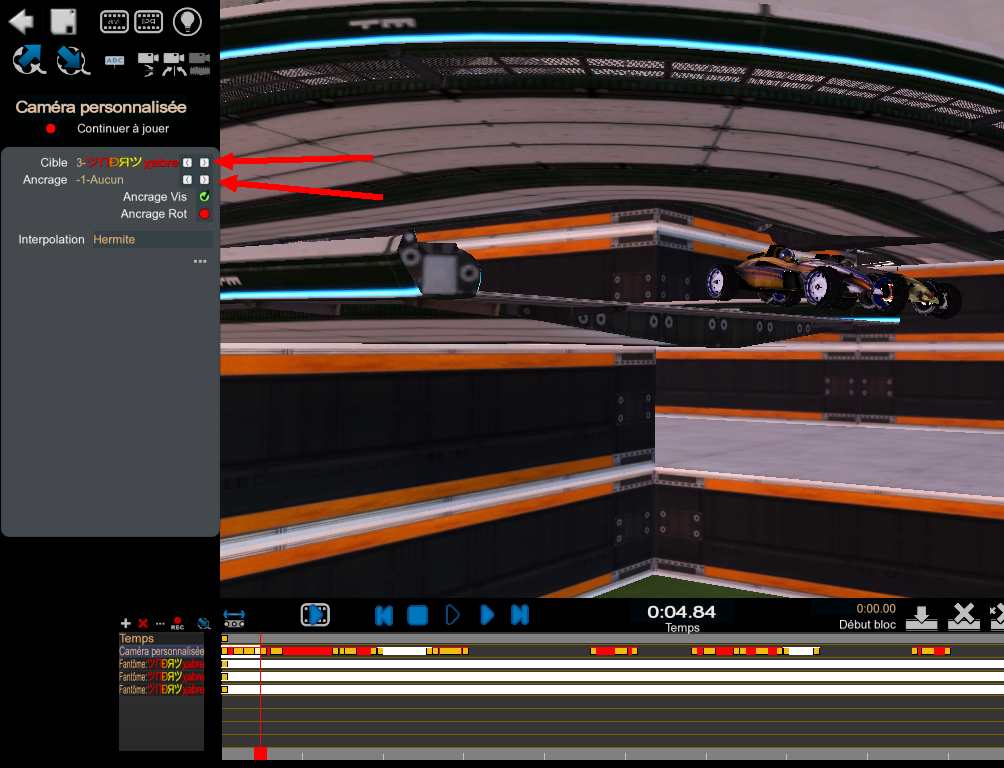Click the globe icon with the up-right arrow

point(29,60)
